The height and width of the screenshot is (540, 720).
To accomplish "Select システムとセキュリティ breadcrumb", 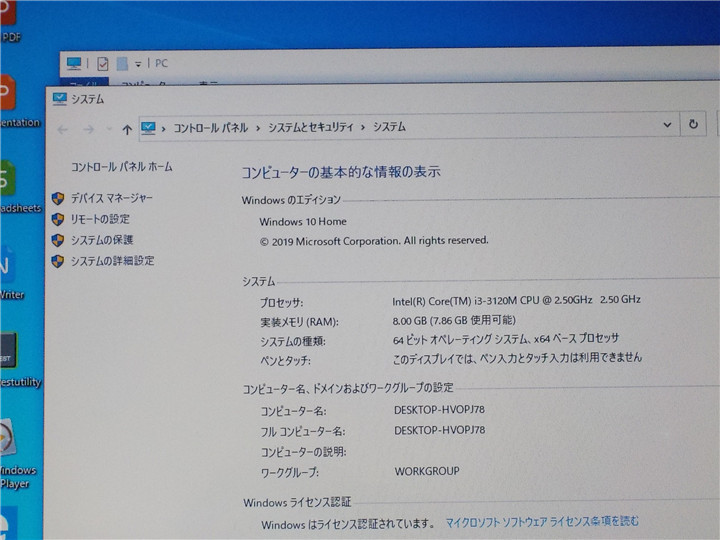I will [x=311, y=127].
